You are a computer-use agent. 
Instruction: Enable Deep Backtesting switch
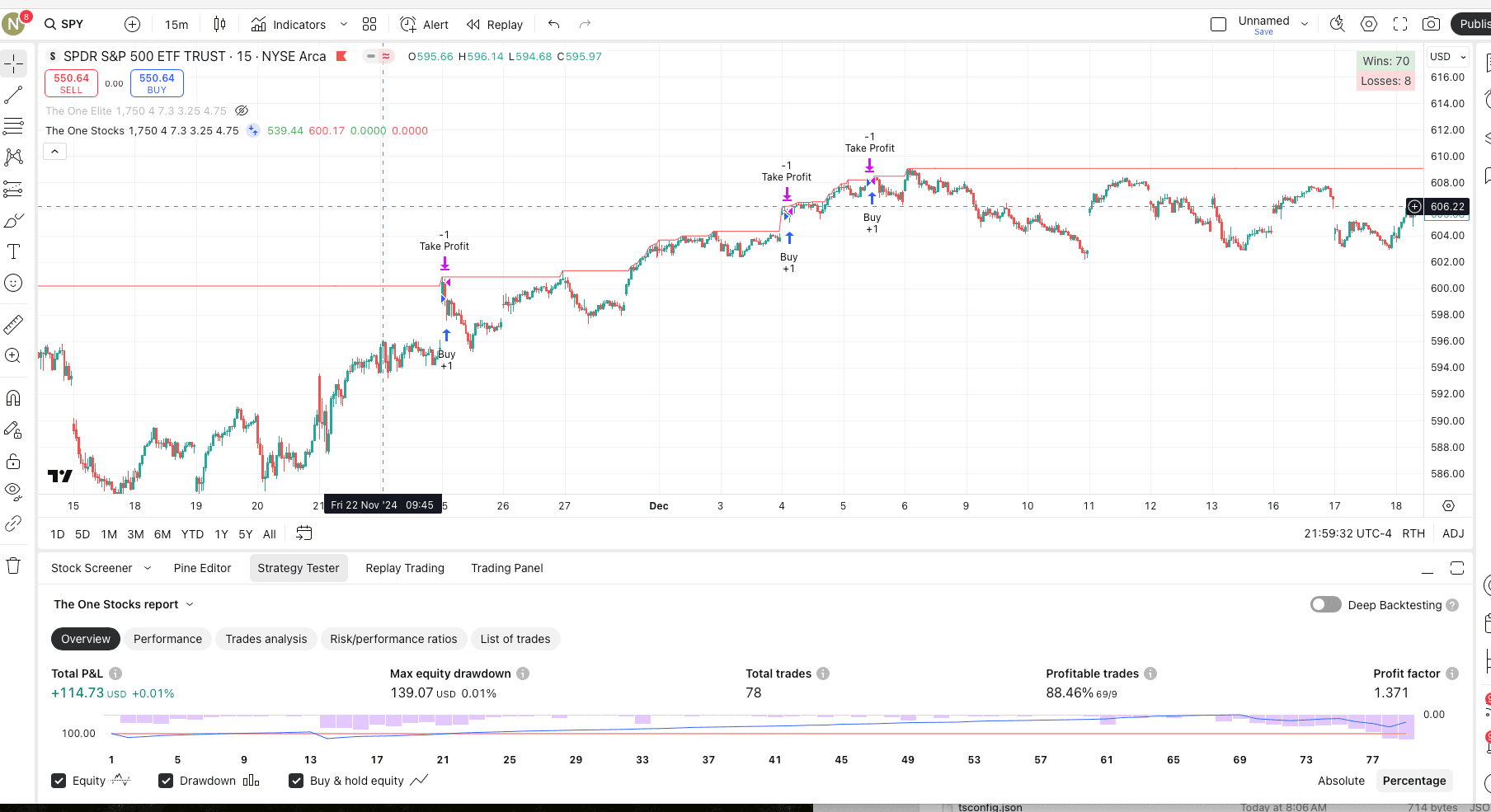[1326, 604]
